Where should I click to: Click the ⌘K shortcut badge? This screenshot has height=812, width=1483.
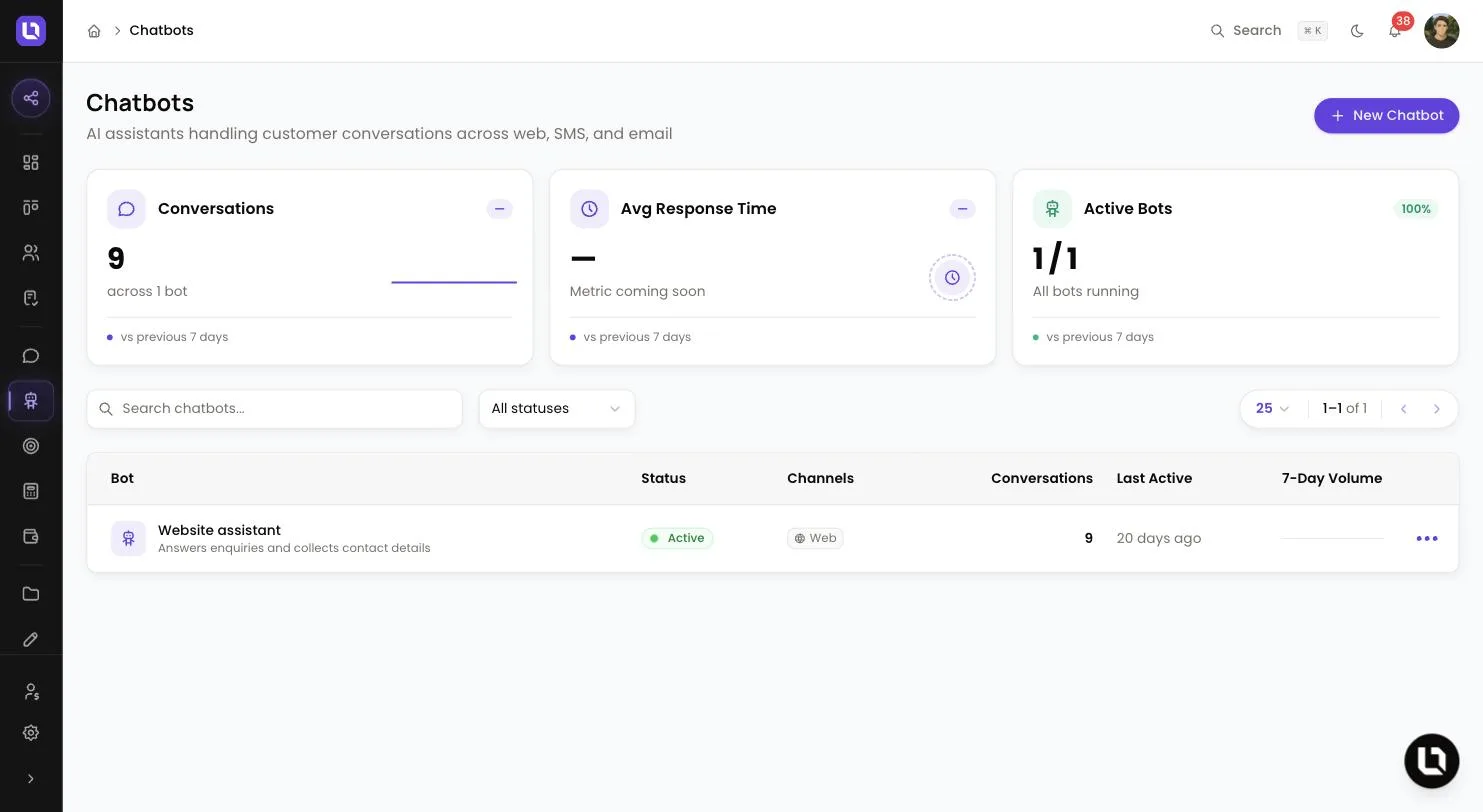1313,31
